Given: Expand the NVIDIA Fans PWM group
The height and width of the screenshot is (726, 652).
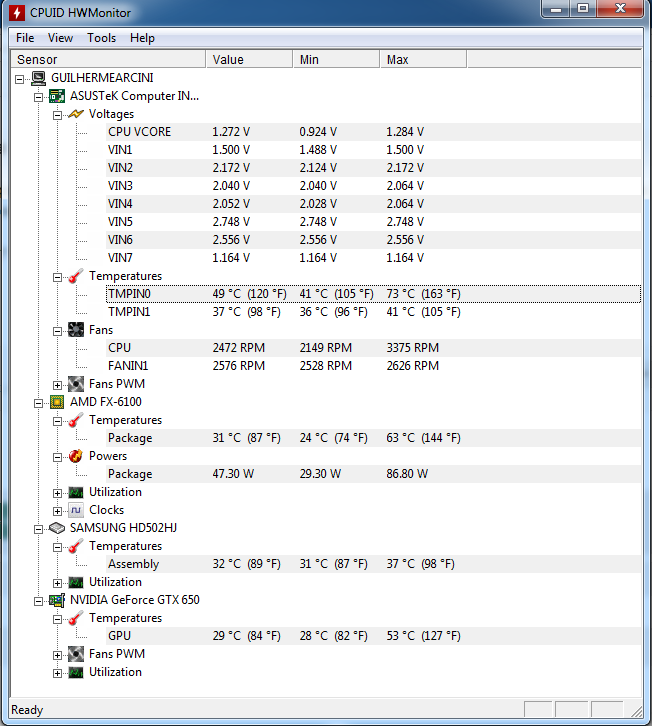Looking at the screenshot, I should (x=57, y=655).
